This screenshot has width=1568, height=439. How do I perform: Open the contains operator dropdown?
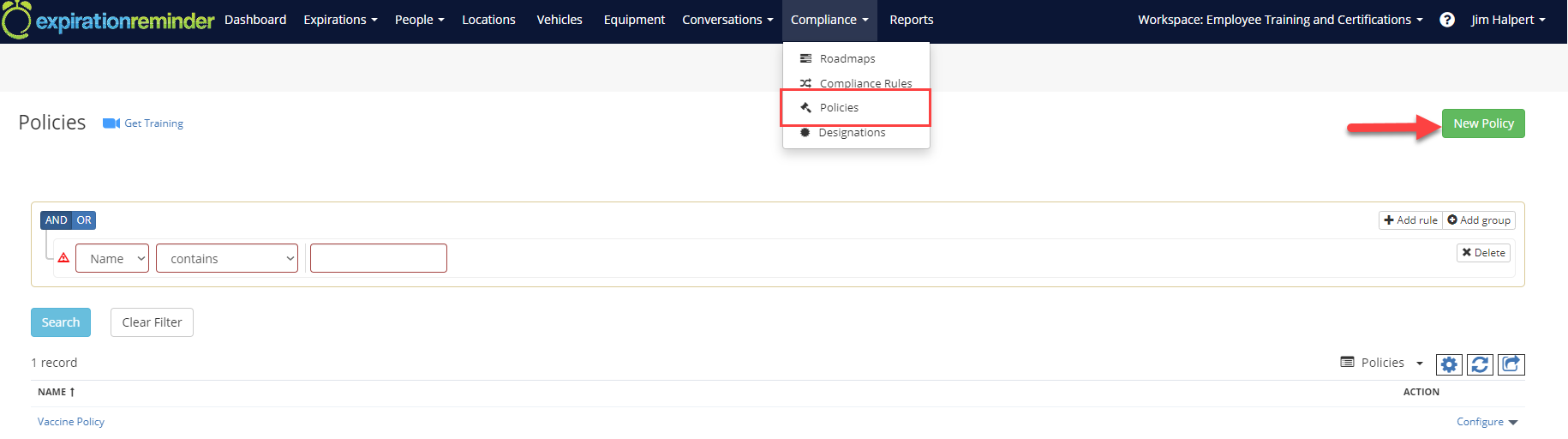point(227,258)
